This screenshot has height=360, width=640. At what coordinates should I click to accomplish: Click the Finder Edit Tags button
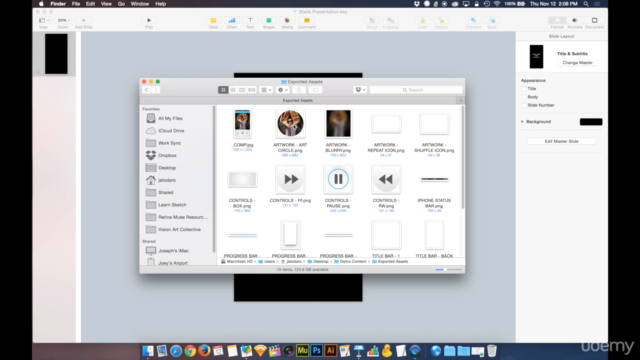coord(315,90)
